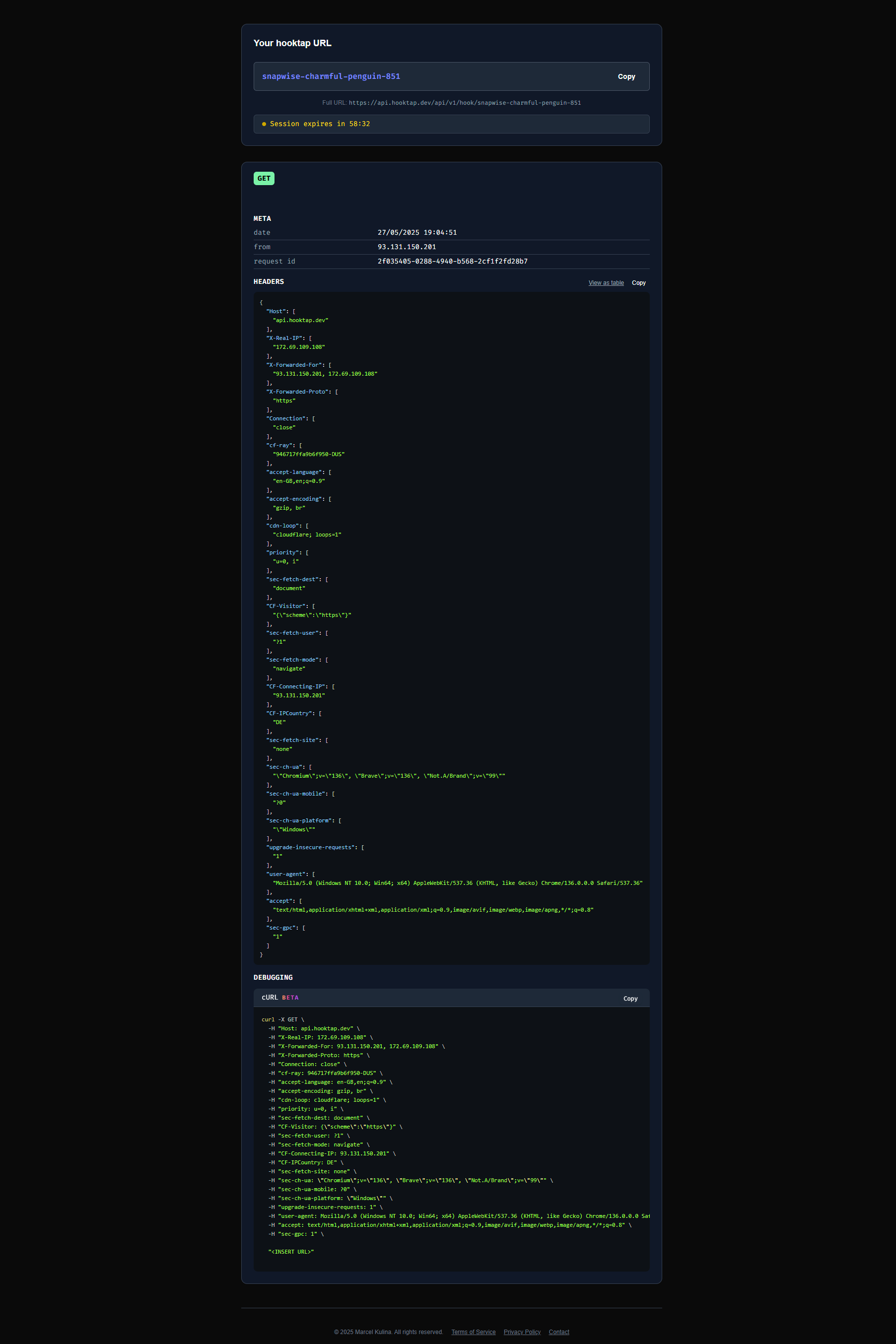The height and width of the screenshot is (1344, 896).
Task: Click the cURL line with X-Forwarded-Proto: https
Action: click(319, 1056)
